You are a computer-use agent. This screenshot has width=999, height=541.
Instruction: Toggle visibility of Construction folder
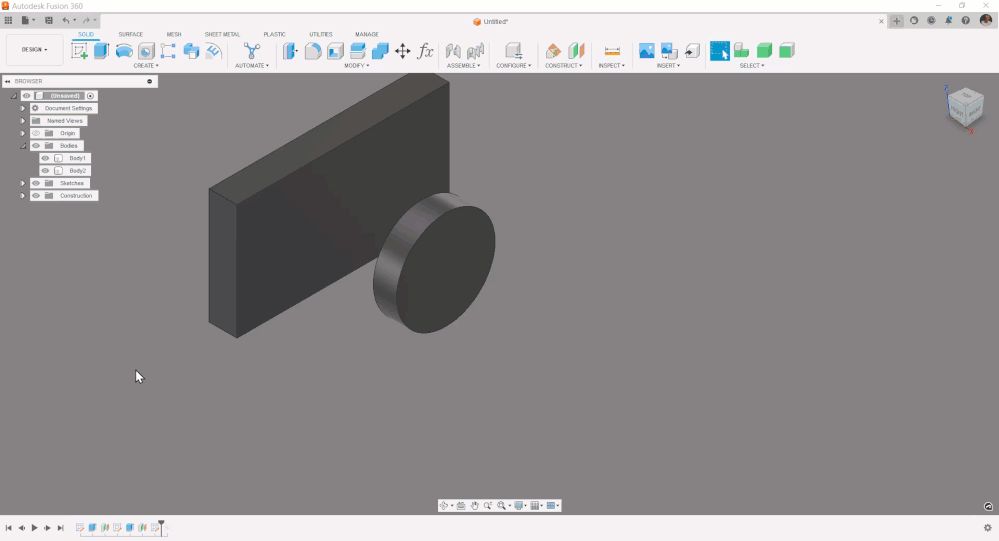pyautogui.click(x=36, y=196)
